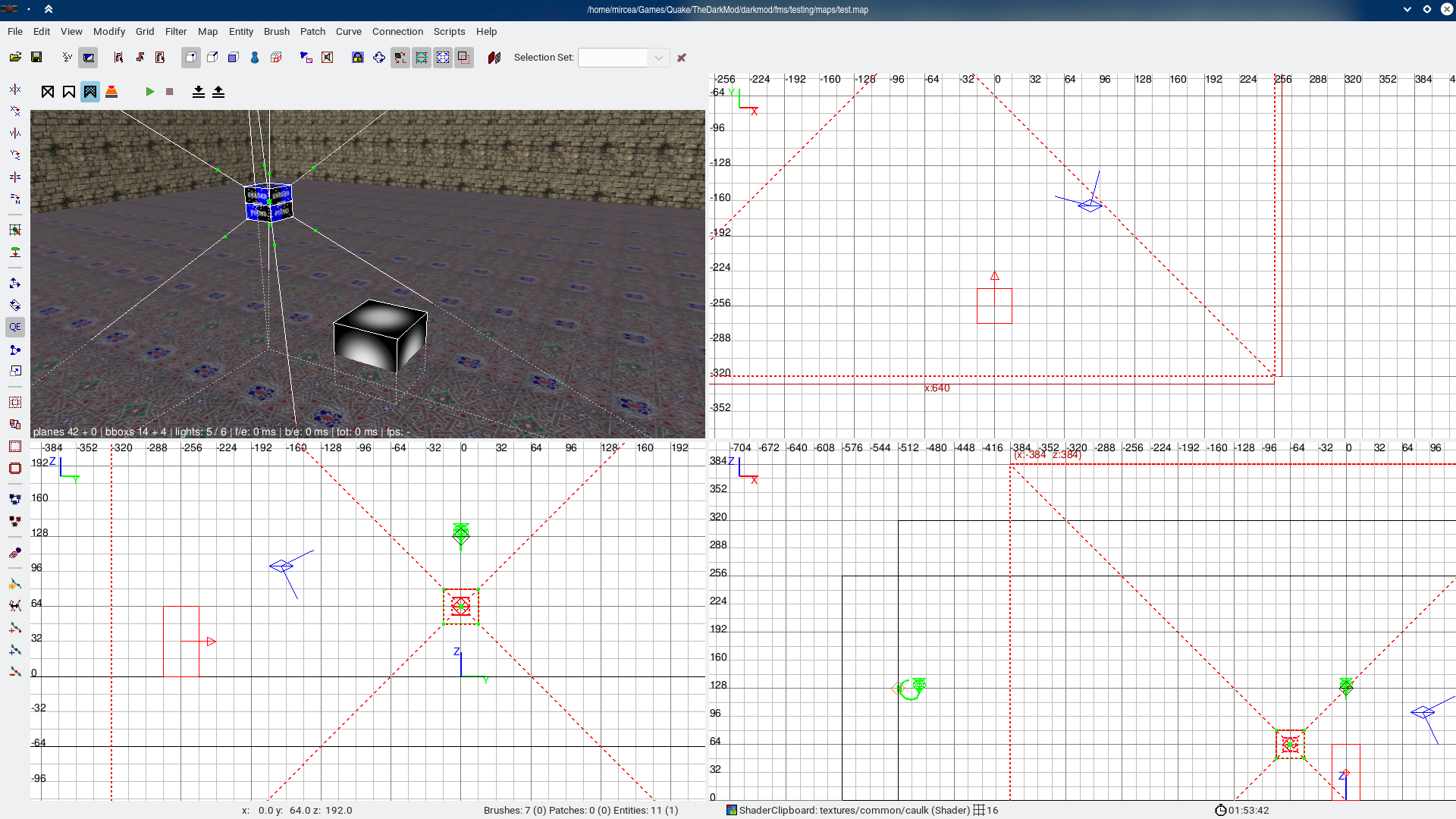
Task: Click inside the Selection Set input field
Action: [x=613, y=58]
